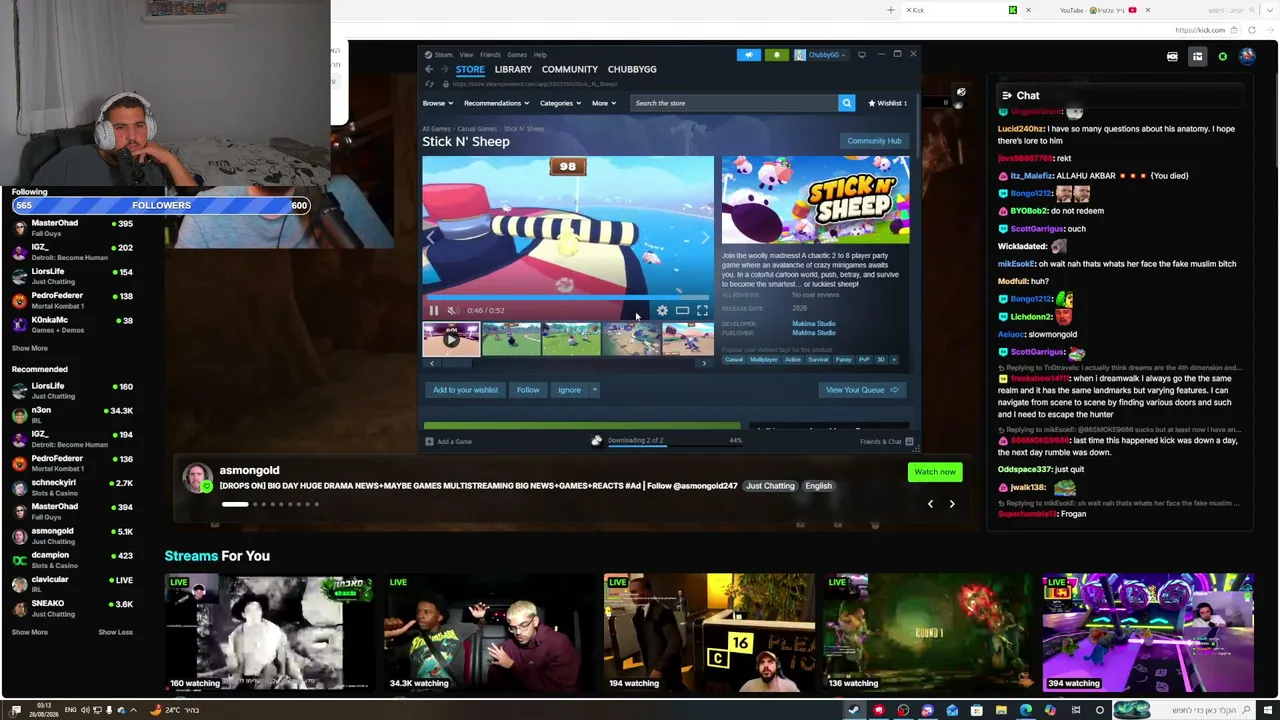Open the ChubbyGG account dropdown in Steam
The width and height of the screenshot is (1280, 720).
(x=821, y=55)
